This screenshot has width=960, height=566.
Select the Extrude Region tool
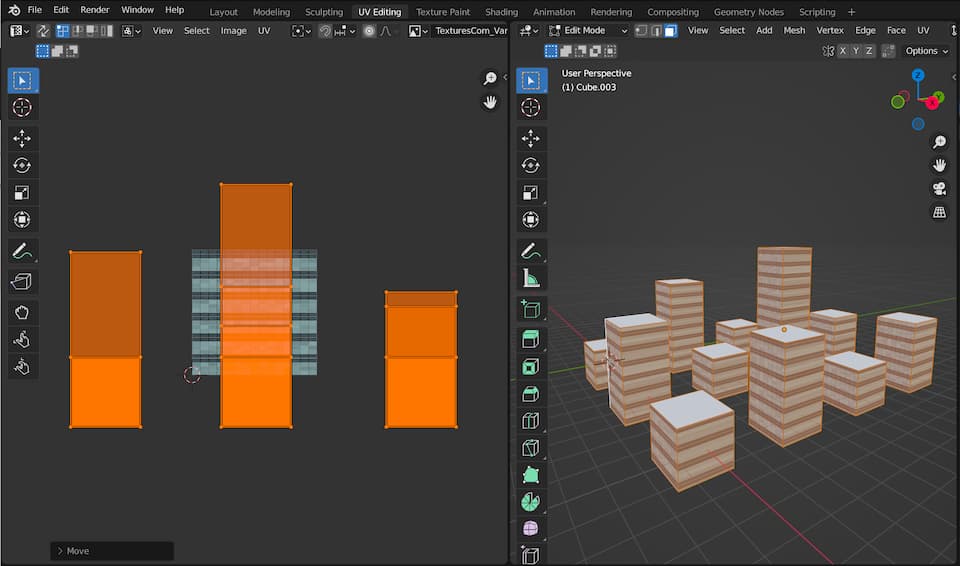531,340
